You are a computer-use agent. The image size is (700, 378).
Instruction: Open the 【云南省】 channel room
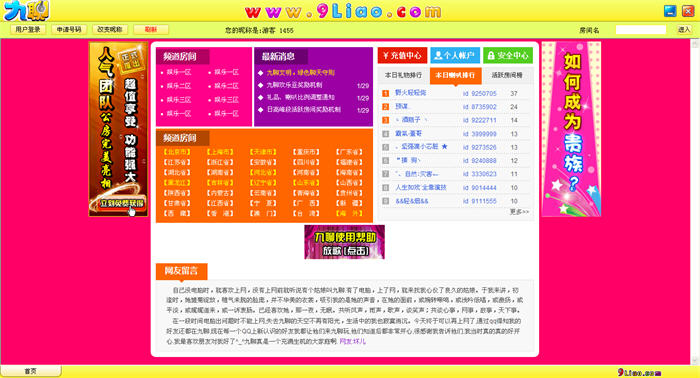pos(263,193)
